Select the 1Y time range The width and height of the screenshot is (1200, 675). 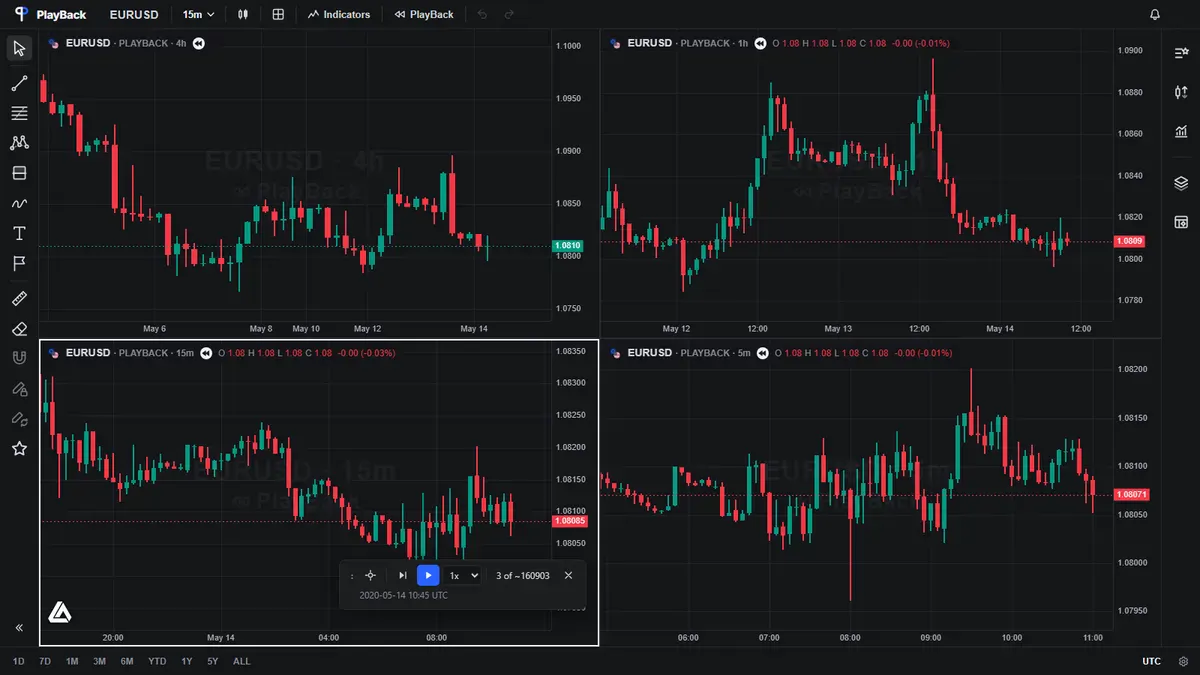click(187, 661)
